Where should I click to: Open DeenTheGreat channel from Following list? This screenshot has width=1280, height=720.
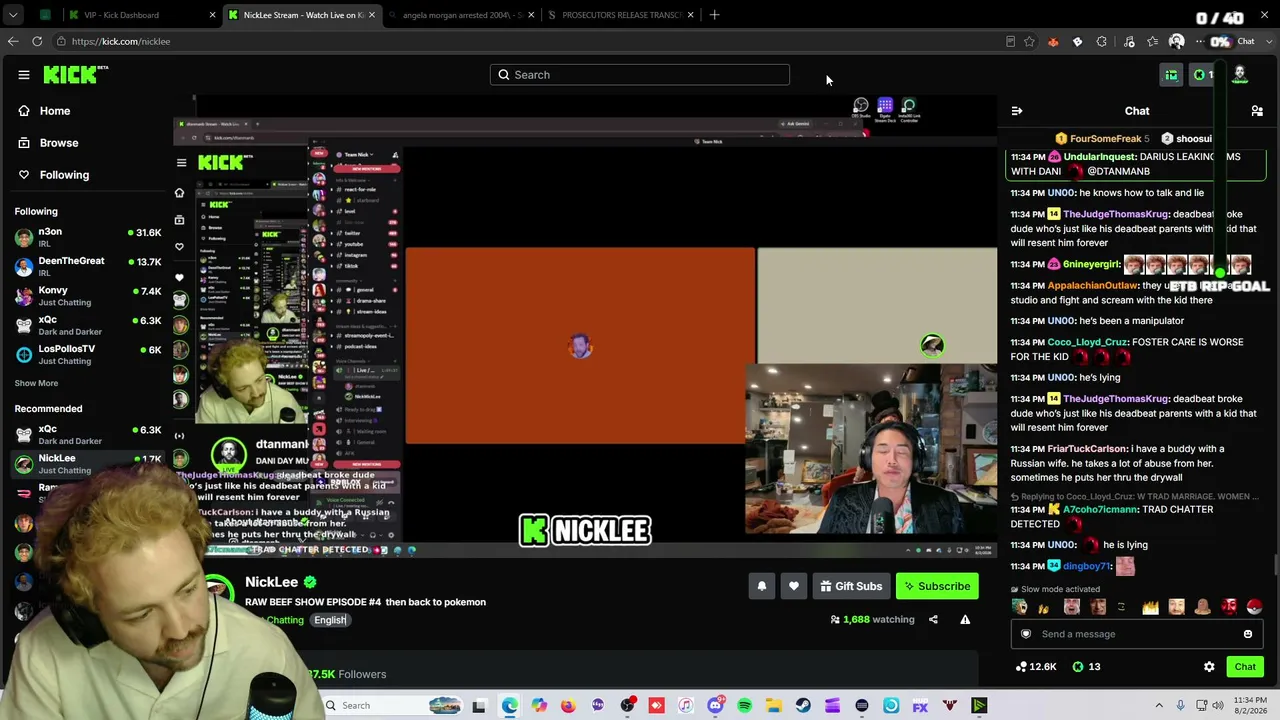pos(88,266)
